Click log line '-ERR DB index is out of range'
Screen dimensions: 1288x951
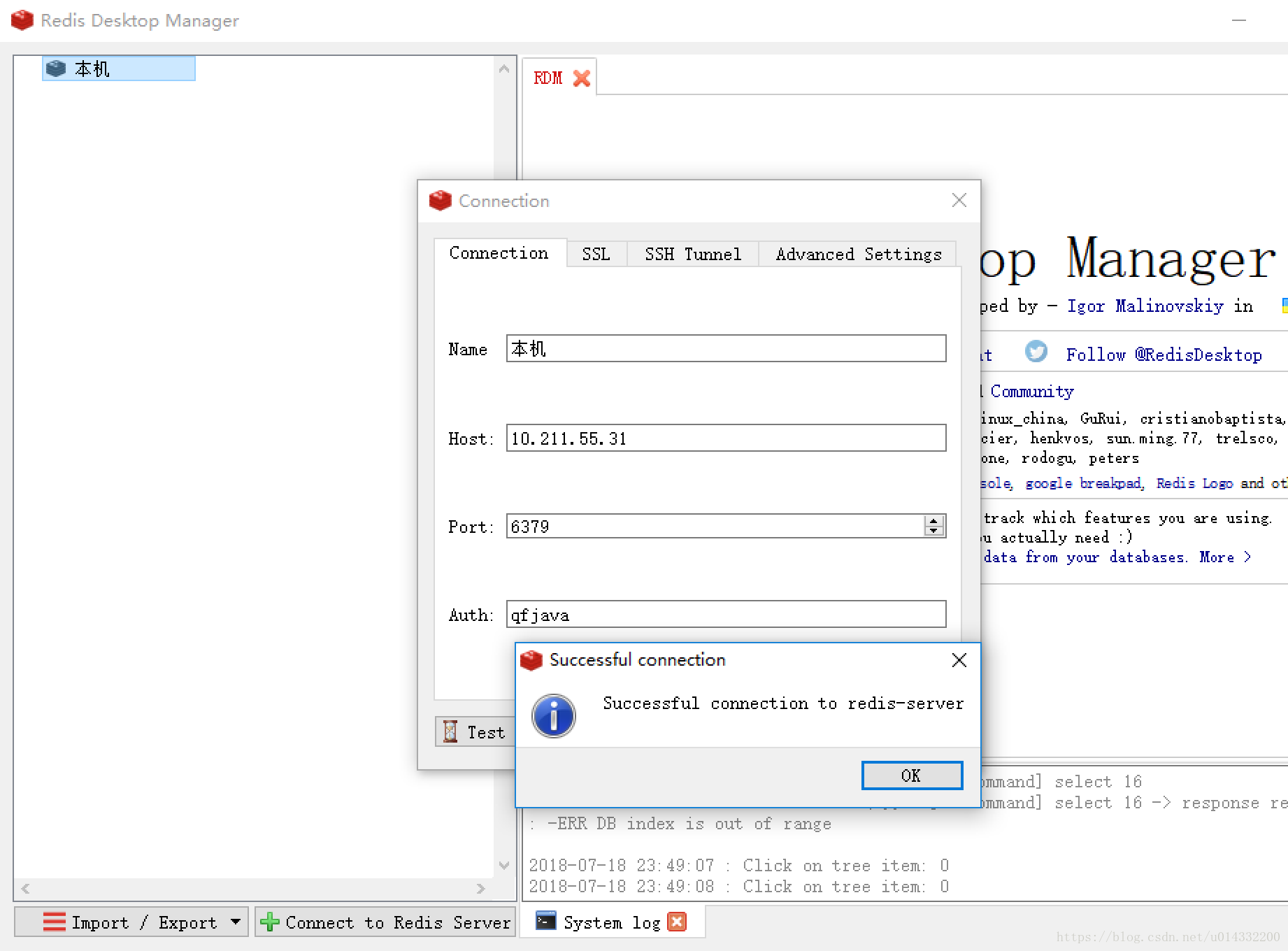click(689, 824)
